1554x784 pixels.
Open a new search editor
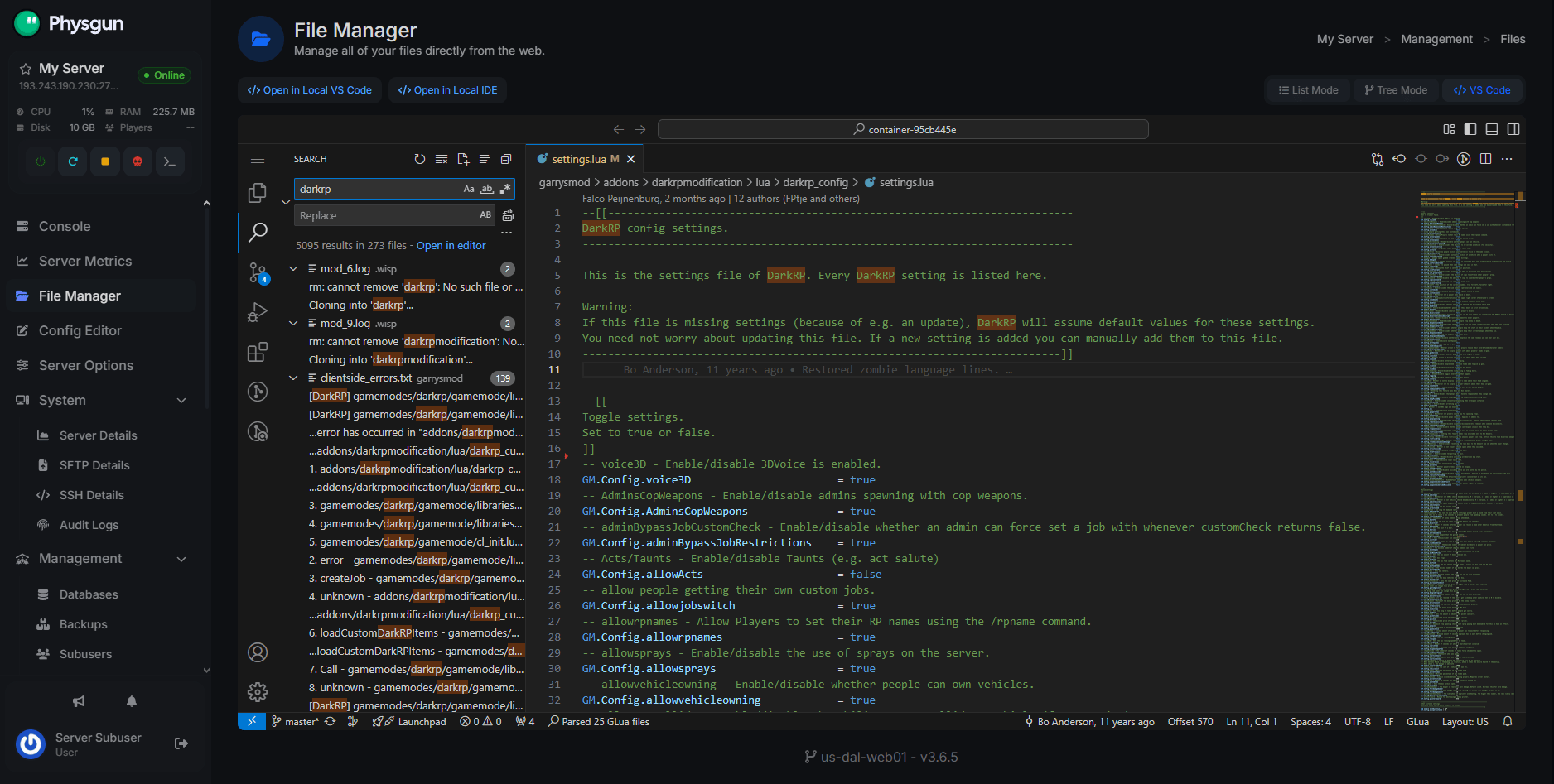(x=463, y=159)
